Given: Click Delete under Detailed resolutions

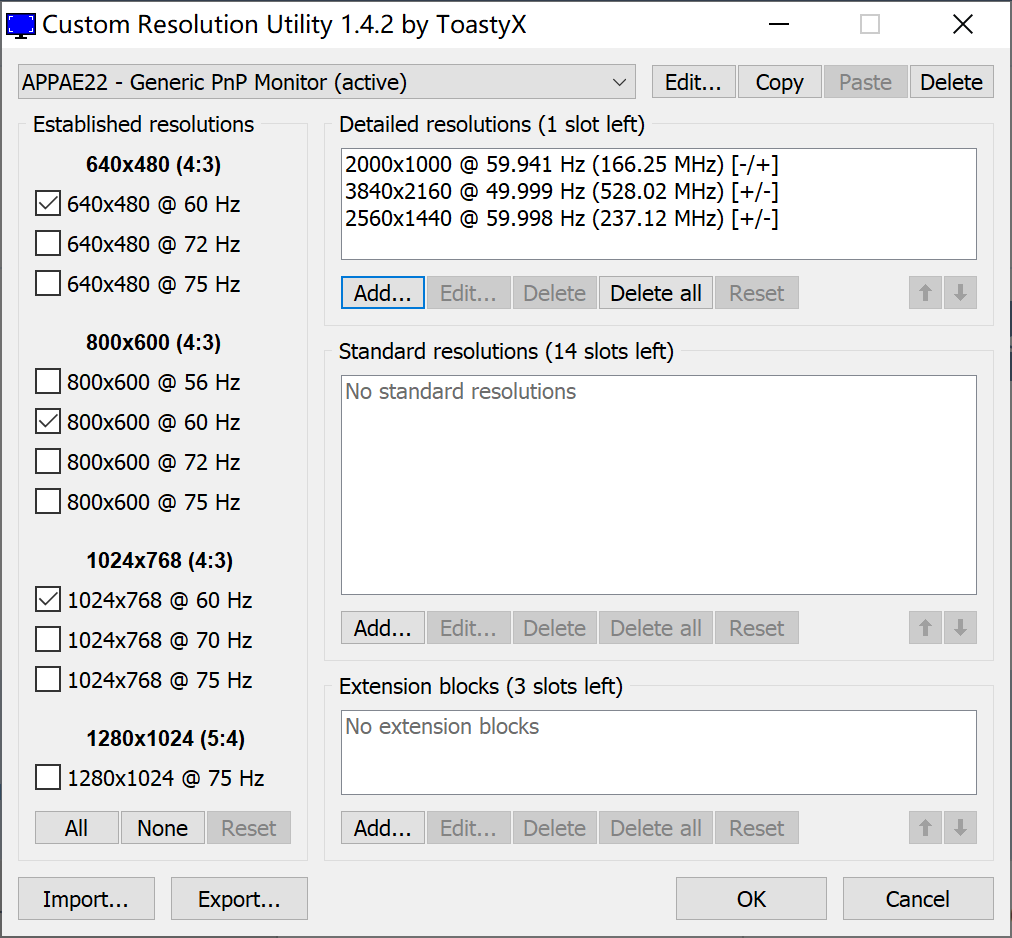Looking at the screenshot, I should (x=554, y=293).
